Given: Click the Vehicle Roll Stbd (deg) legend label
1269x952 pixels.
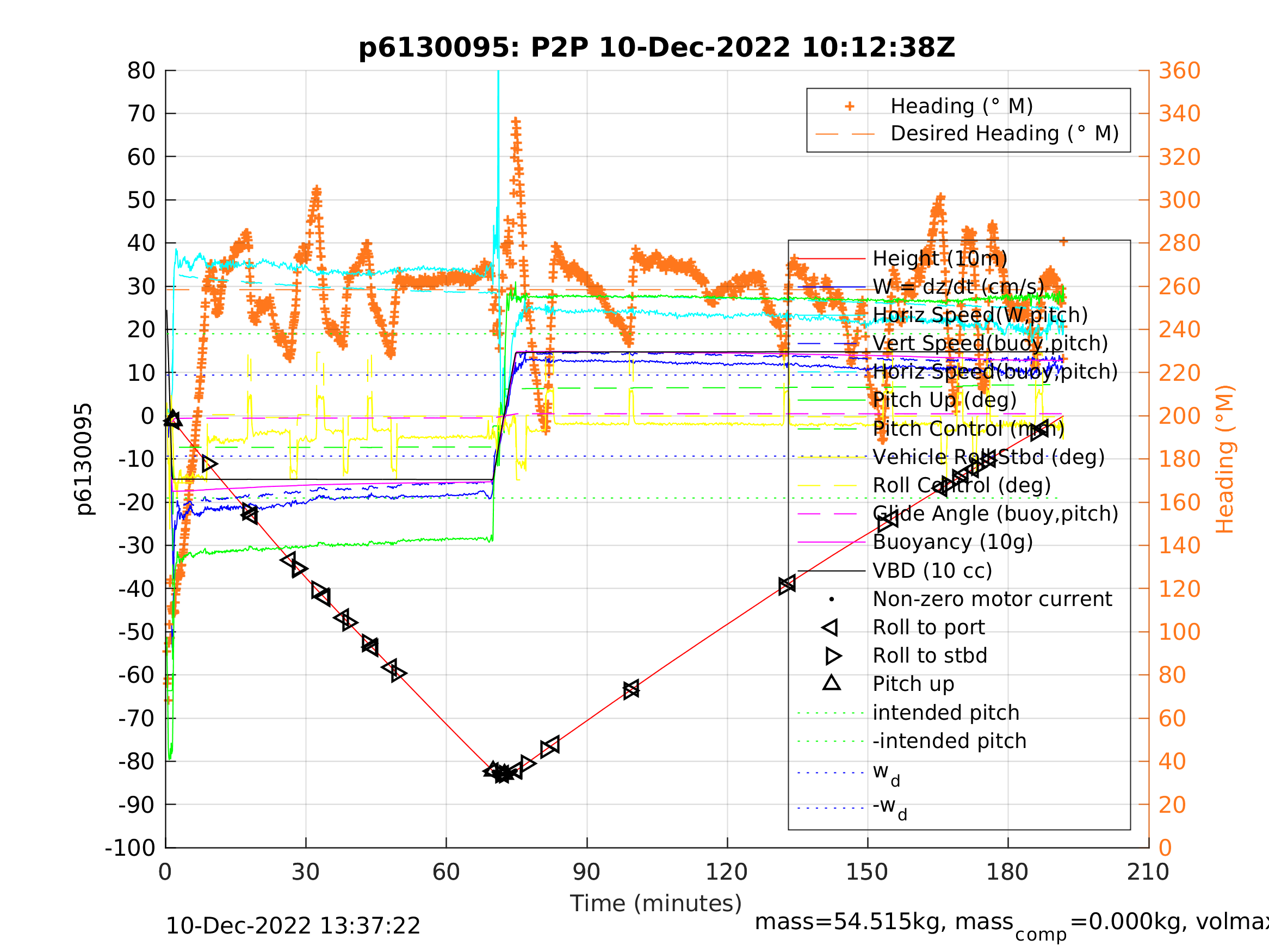Looking at the screenshot, I should 988,458.
